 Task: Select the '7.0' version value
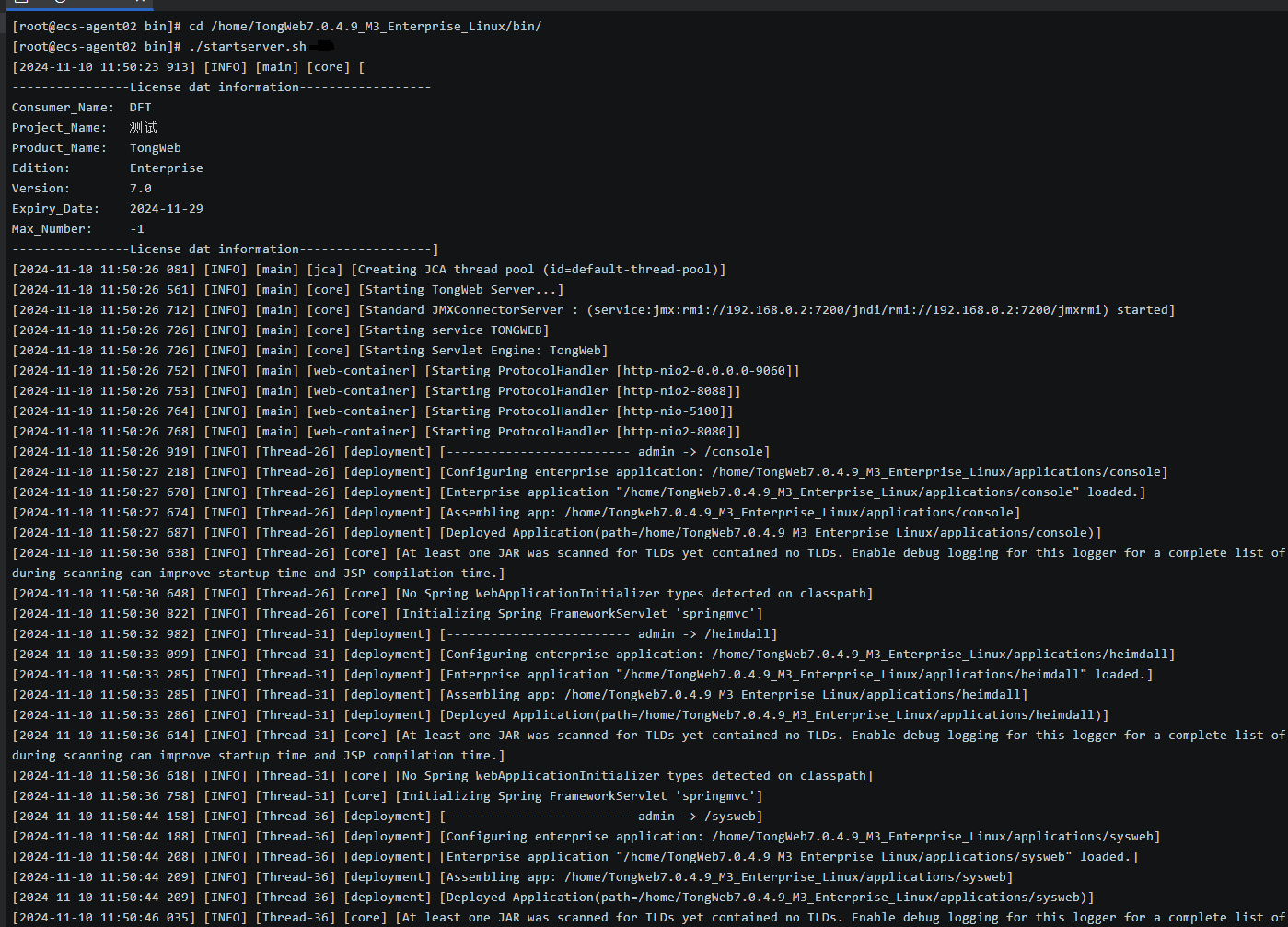(141, 188)
